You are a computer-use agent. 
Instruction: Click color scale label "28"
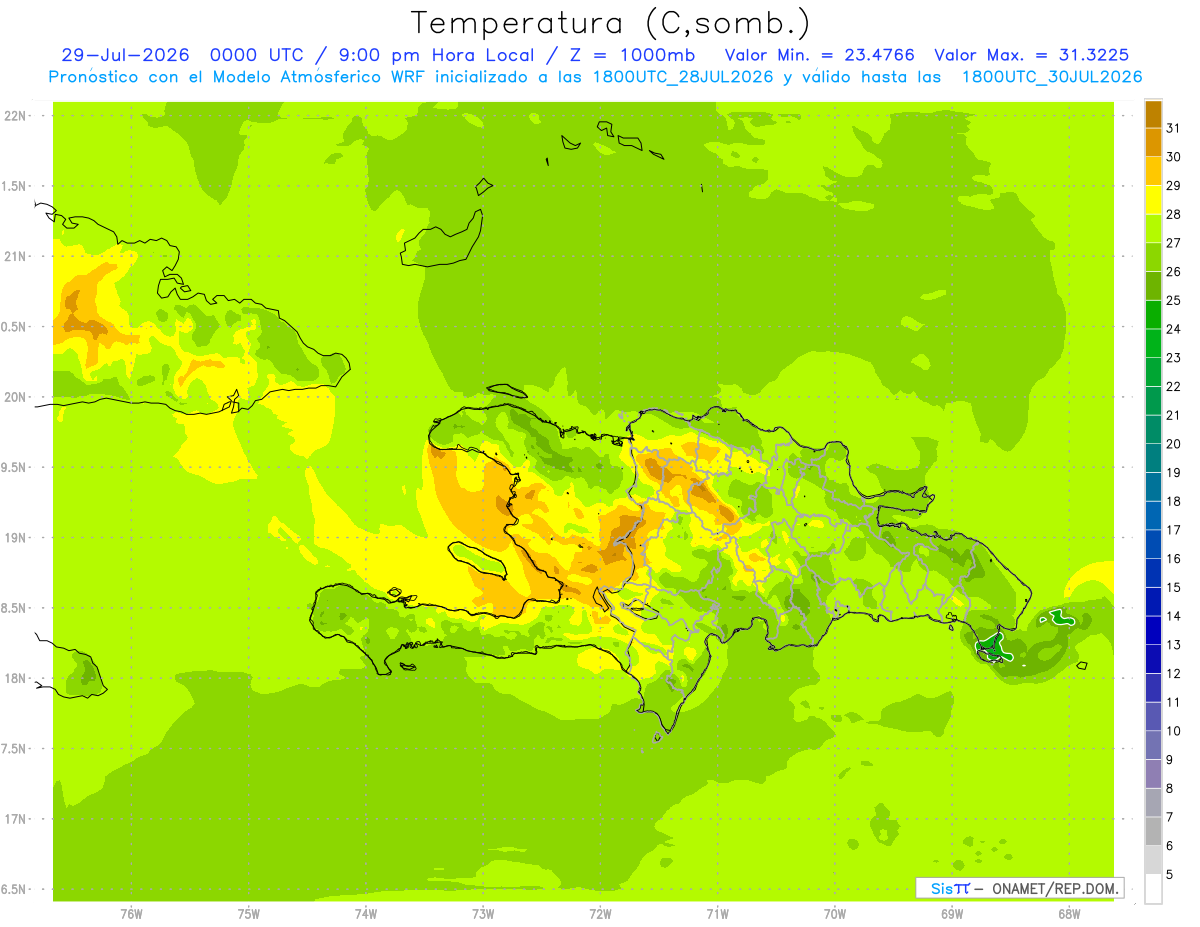[x=1174, y=214]
